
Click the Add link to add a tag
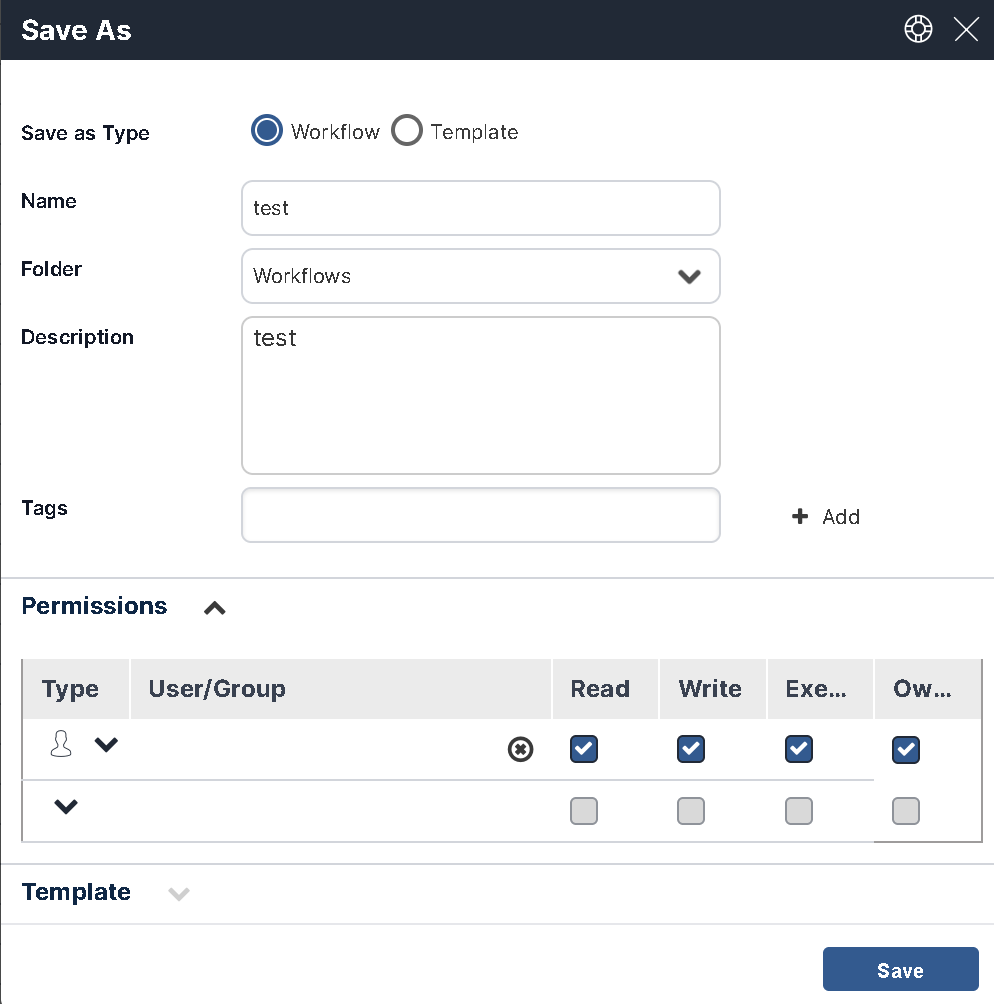tap(840, 517)
